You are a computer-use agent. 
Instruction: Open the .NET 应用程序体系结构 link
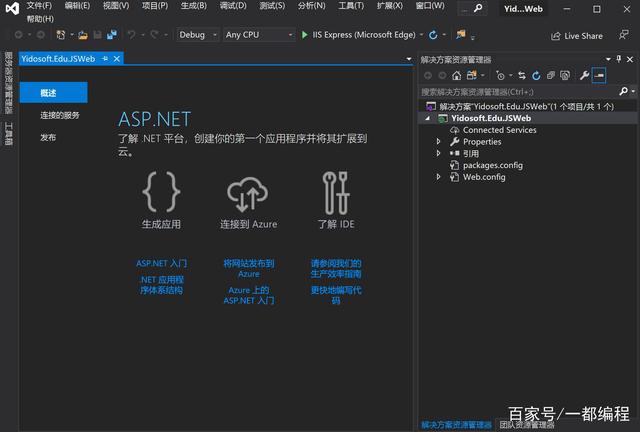pos(162,285)
